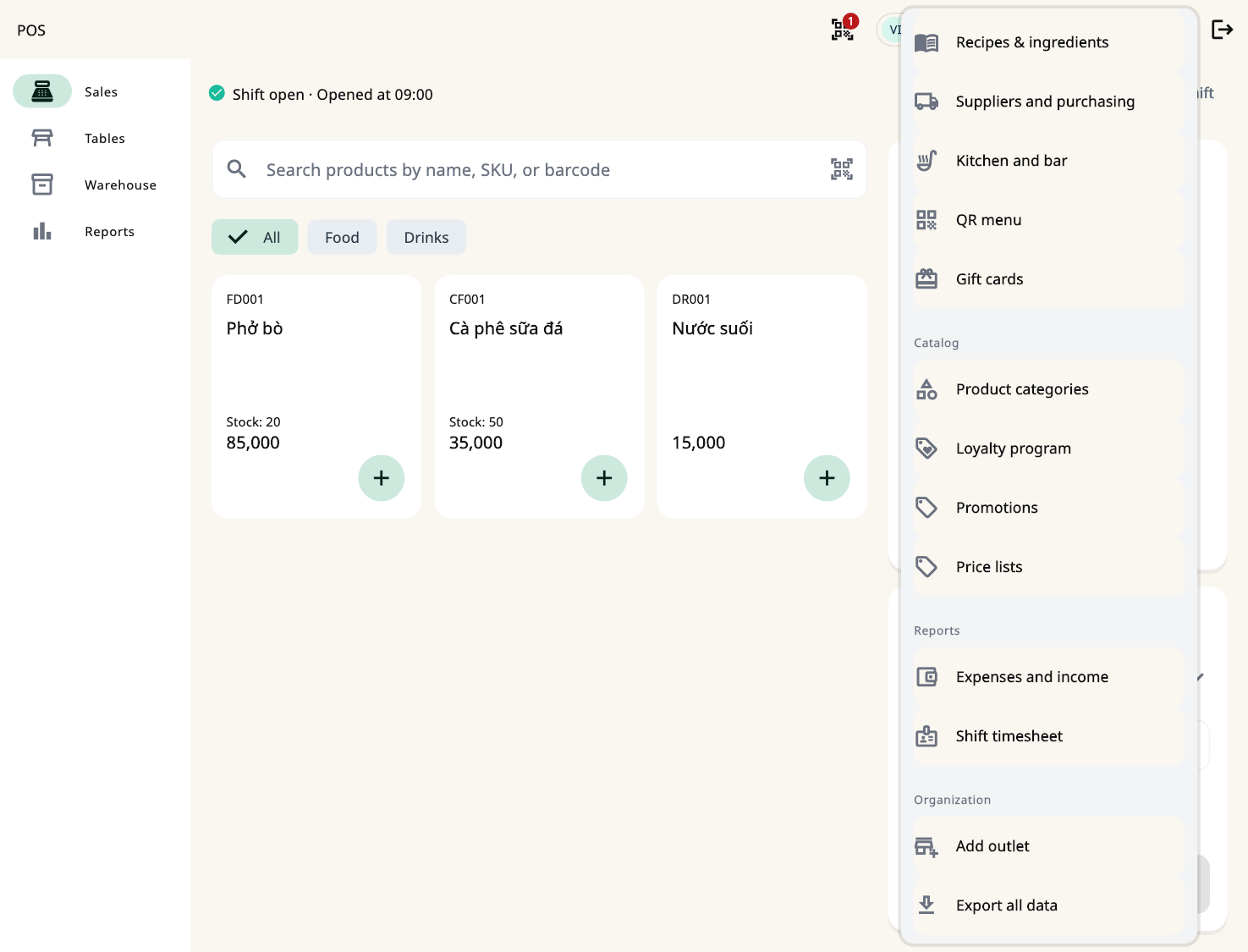Filter products by Food category
The height and width of the screenshot is (952, 1248).
pos(342,237)
